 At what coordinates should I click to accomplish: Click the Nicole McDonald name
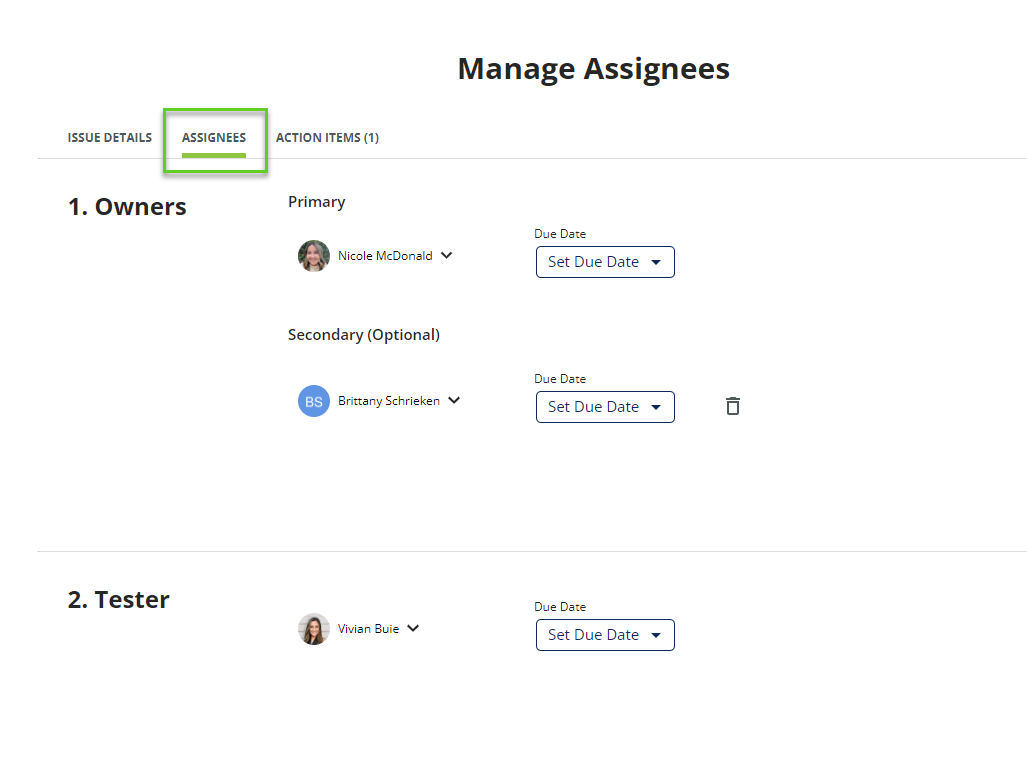pyautogui.click(x=385, y=256)
